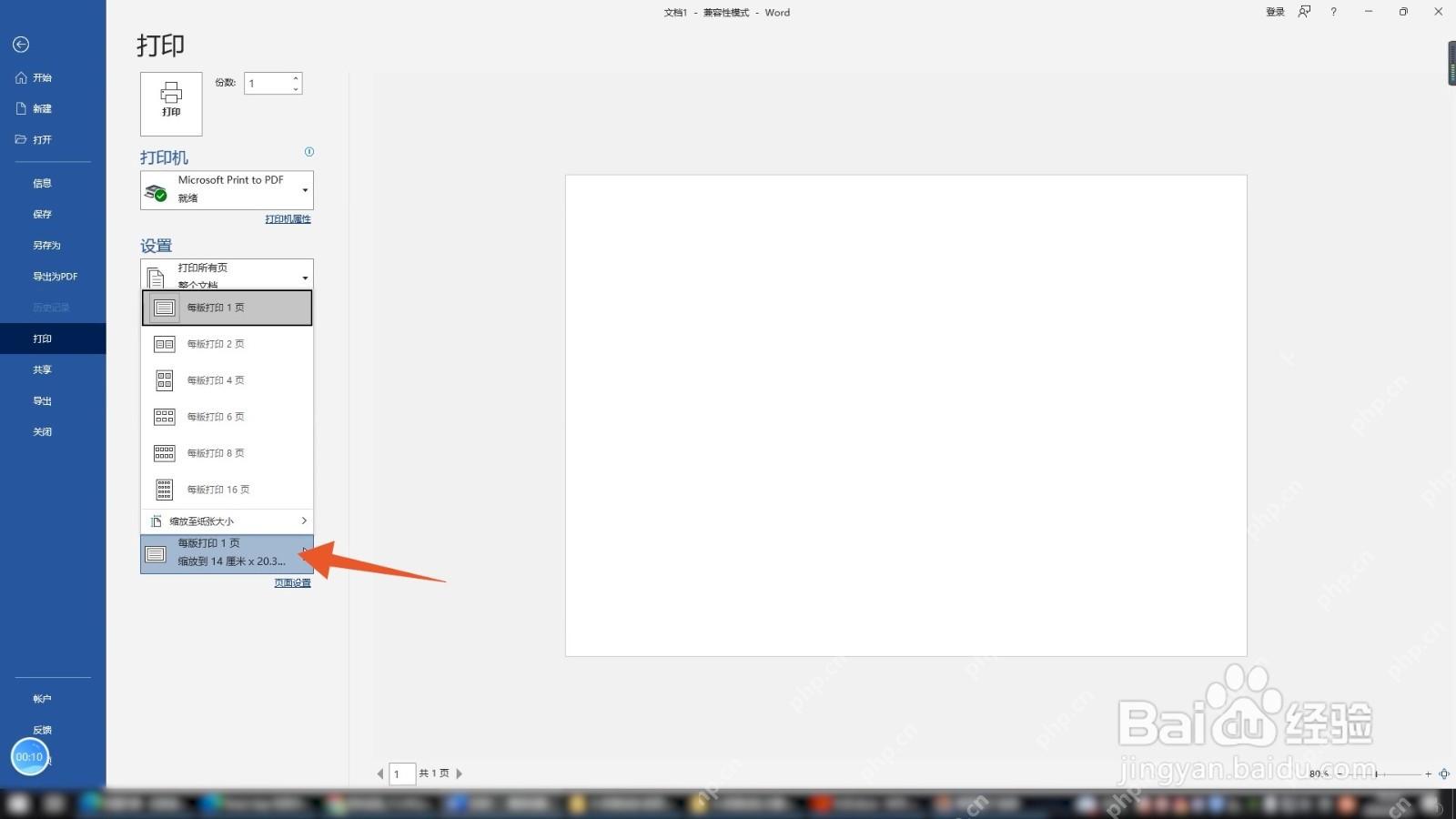Viewport: 1456px width, 819px height.
Task: Click the copies number input field
Action: 267,84
